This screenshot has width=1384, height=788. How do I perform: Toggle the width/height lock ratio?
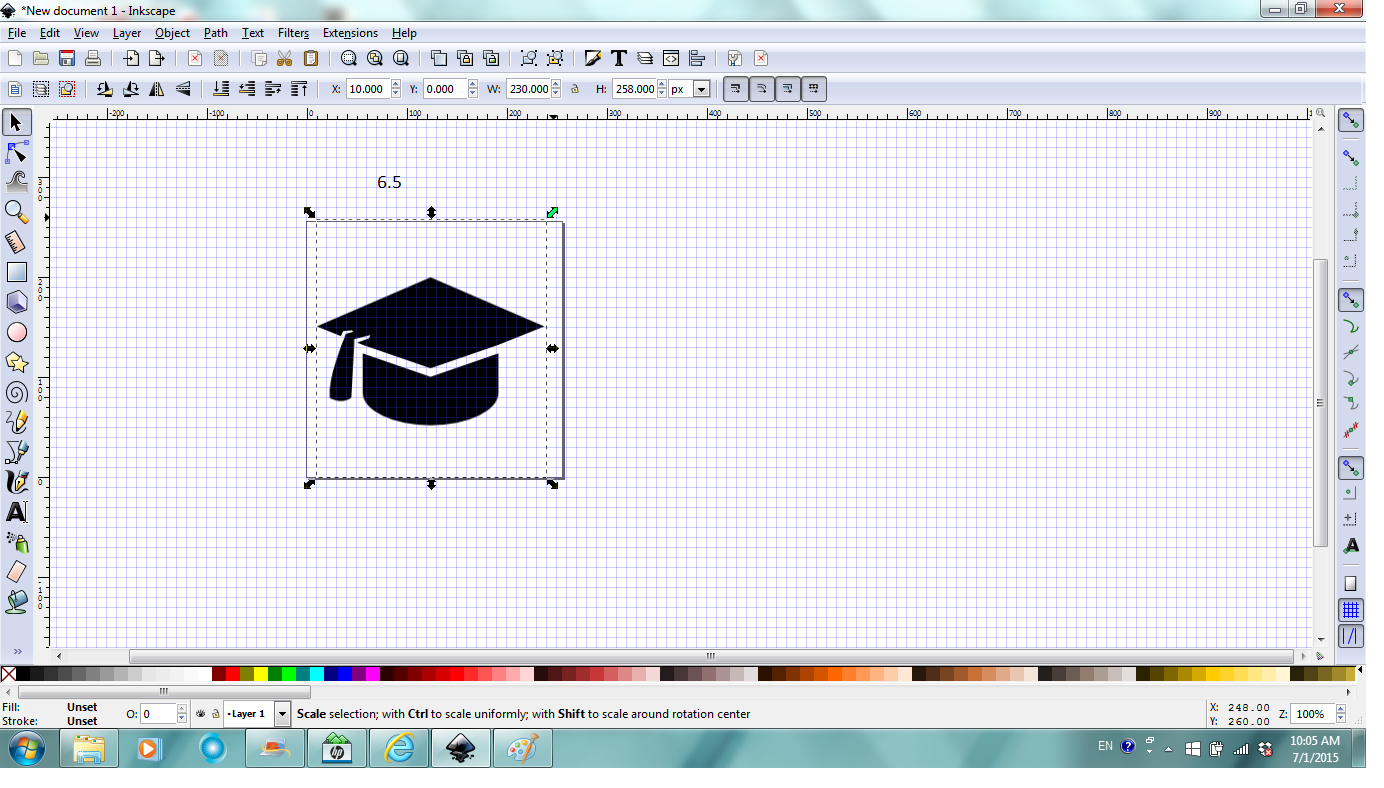click(x=575, y=89)
